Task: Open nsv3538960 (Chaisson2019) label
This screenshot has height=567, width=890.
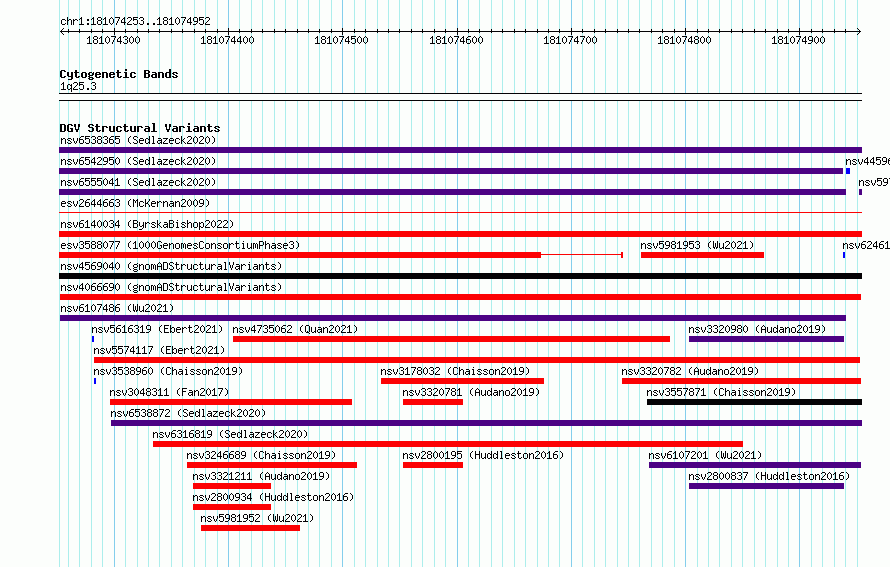Action: tap(168, 371)
